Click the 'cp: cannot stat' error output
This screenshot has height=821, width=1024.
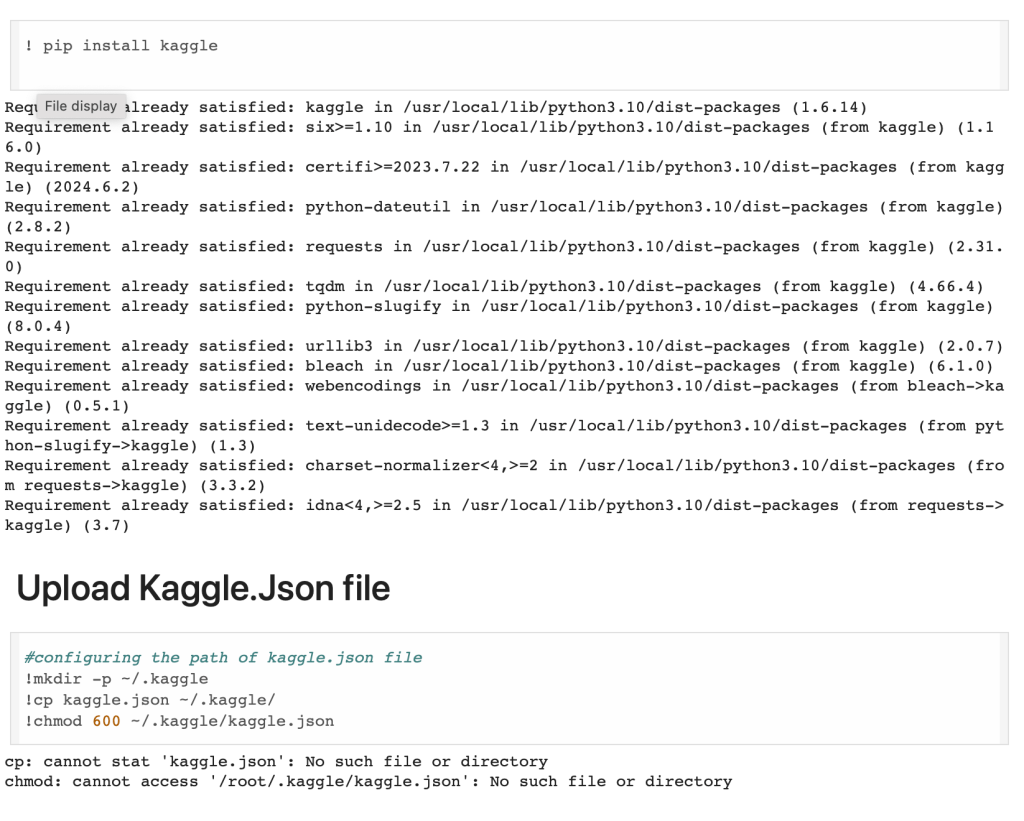pos(276,761)
